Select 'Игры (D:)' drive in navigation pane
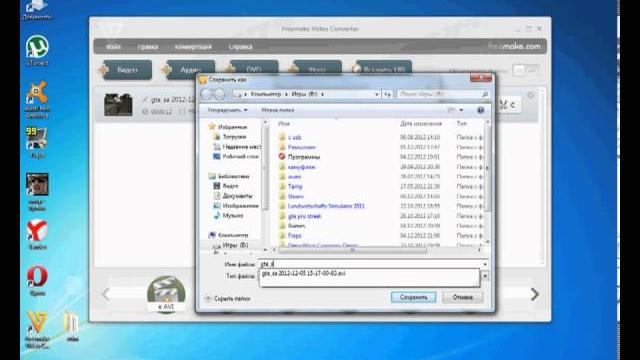 (x=231, y=245)
